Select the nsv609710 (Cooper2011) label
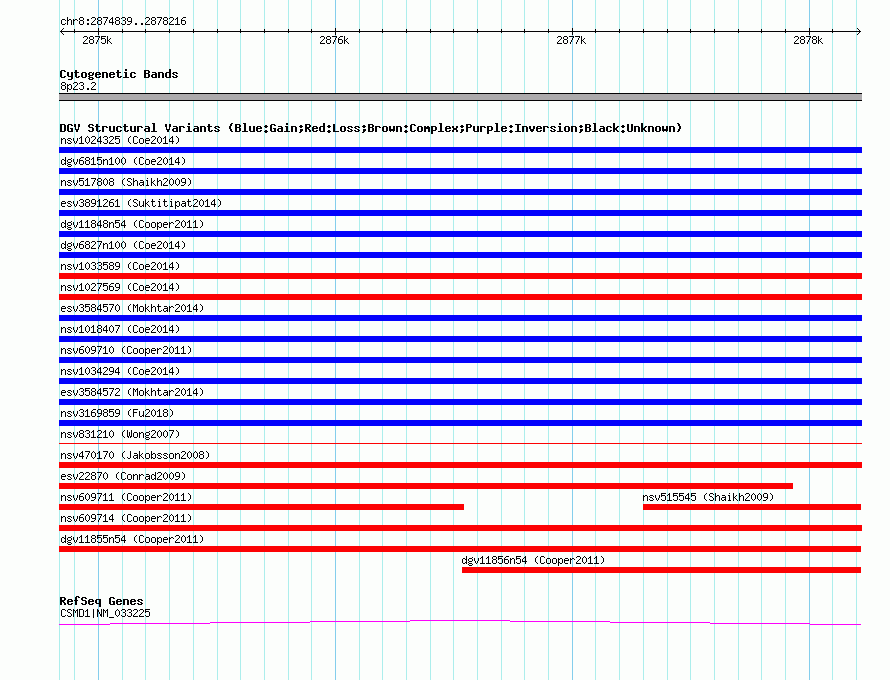The width and height of the screenshot is (890, 680). [126, 350]
